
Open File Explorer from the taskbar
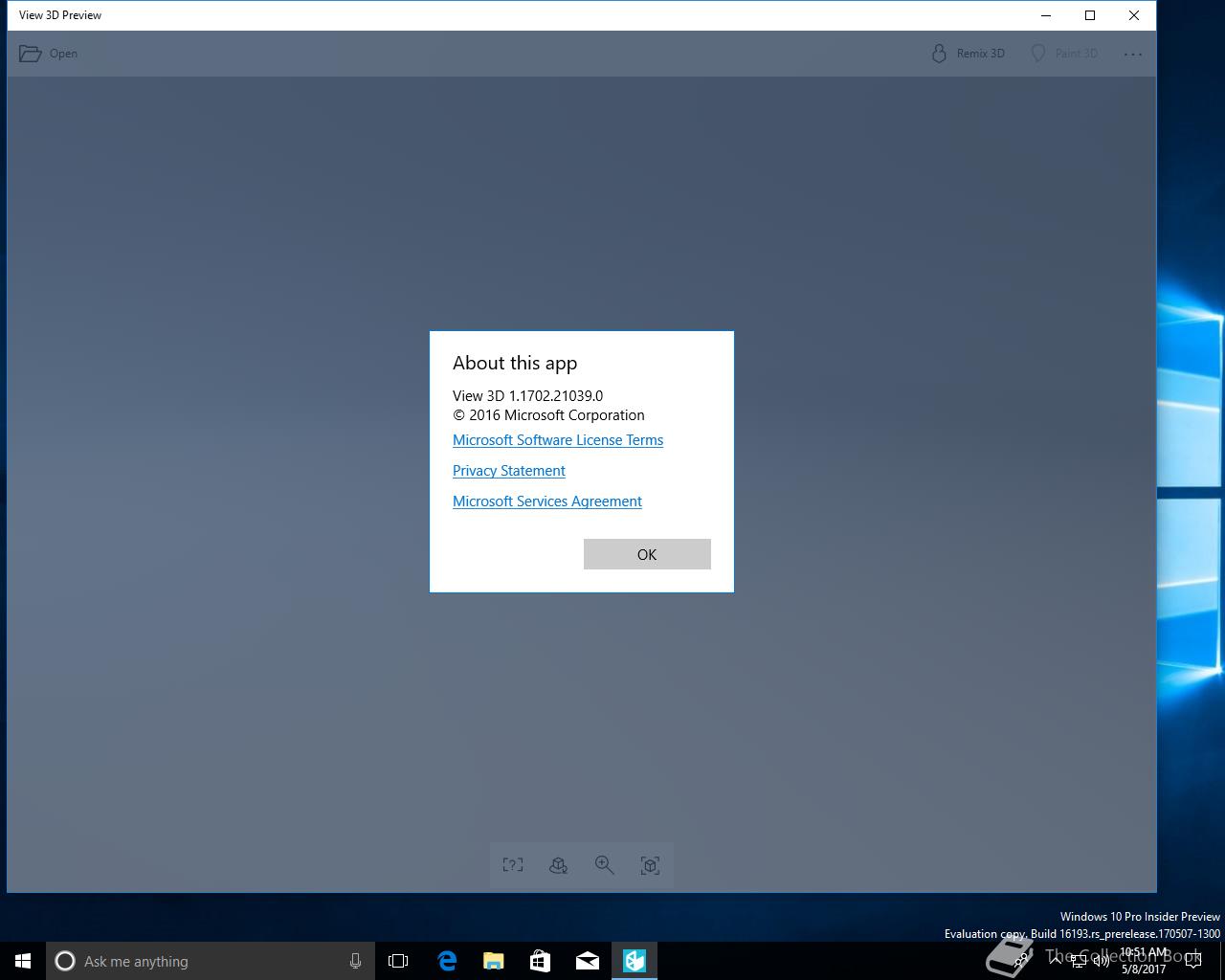click(494, 961)
